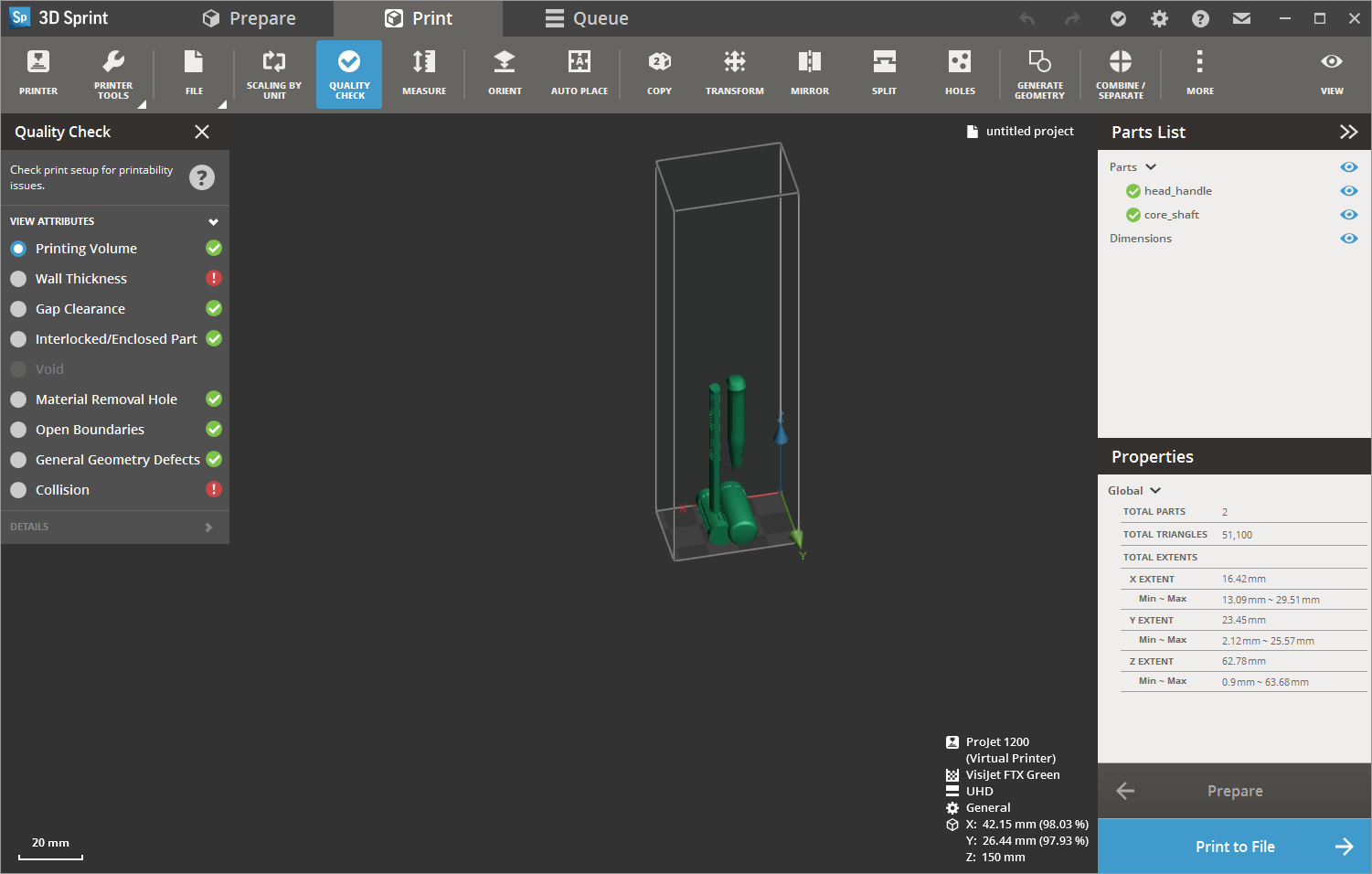
Task: Collapse the View Attributes section
Action: pyautogui.click(x=213, y=220)
